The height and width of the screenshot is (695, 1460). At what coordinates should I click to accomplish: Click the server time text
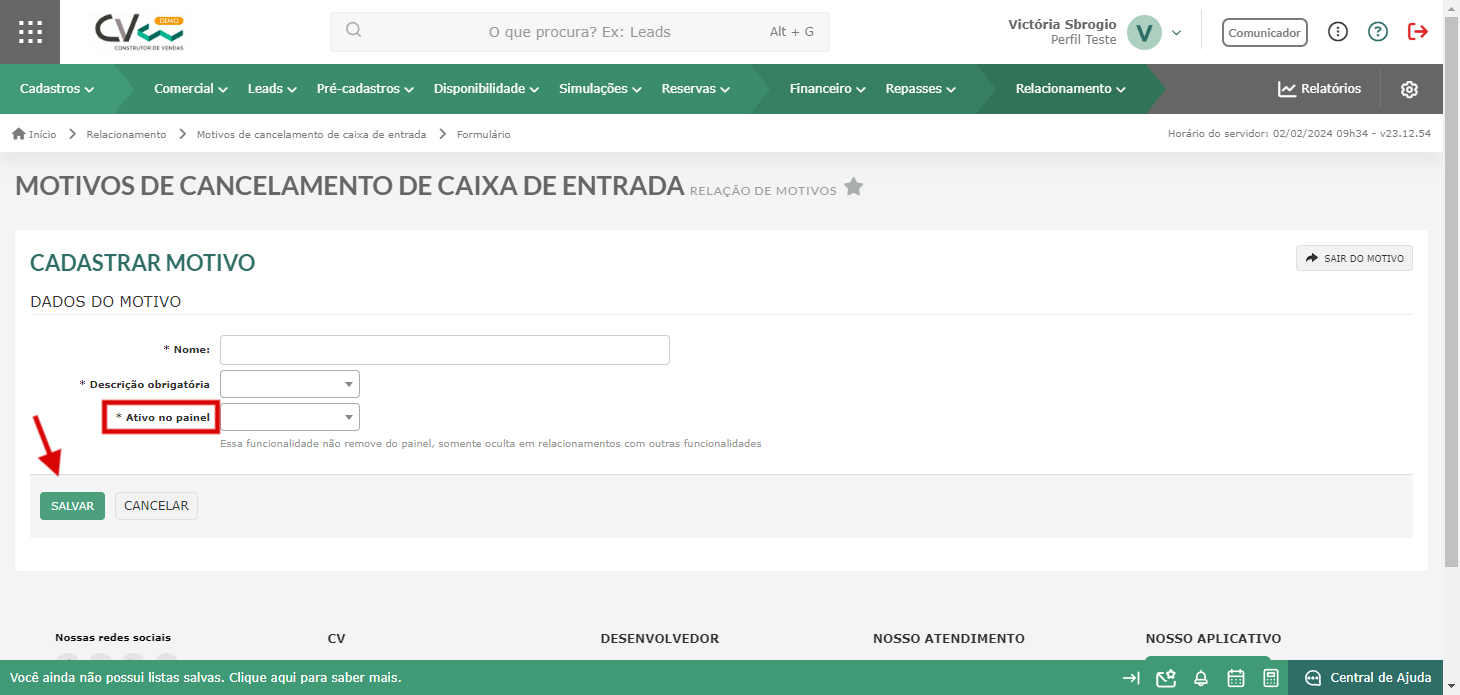1299,134
